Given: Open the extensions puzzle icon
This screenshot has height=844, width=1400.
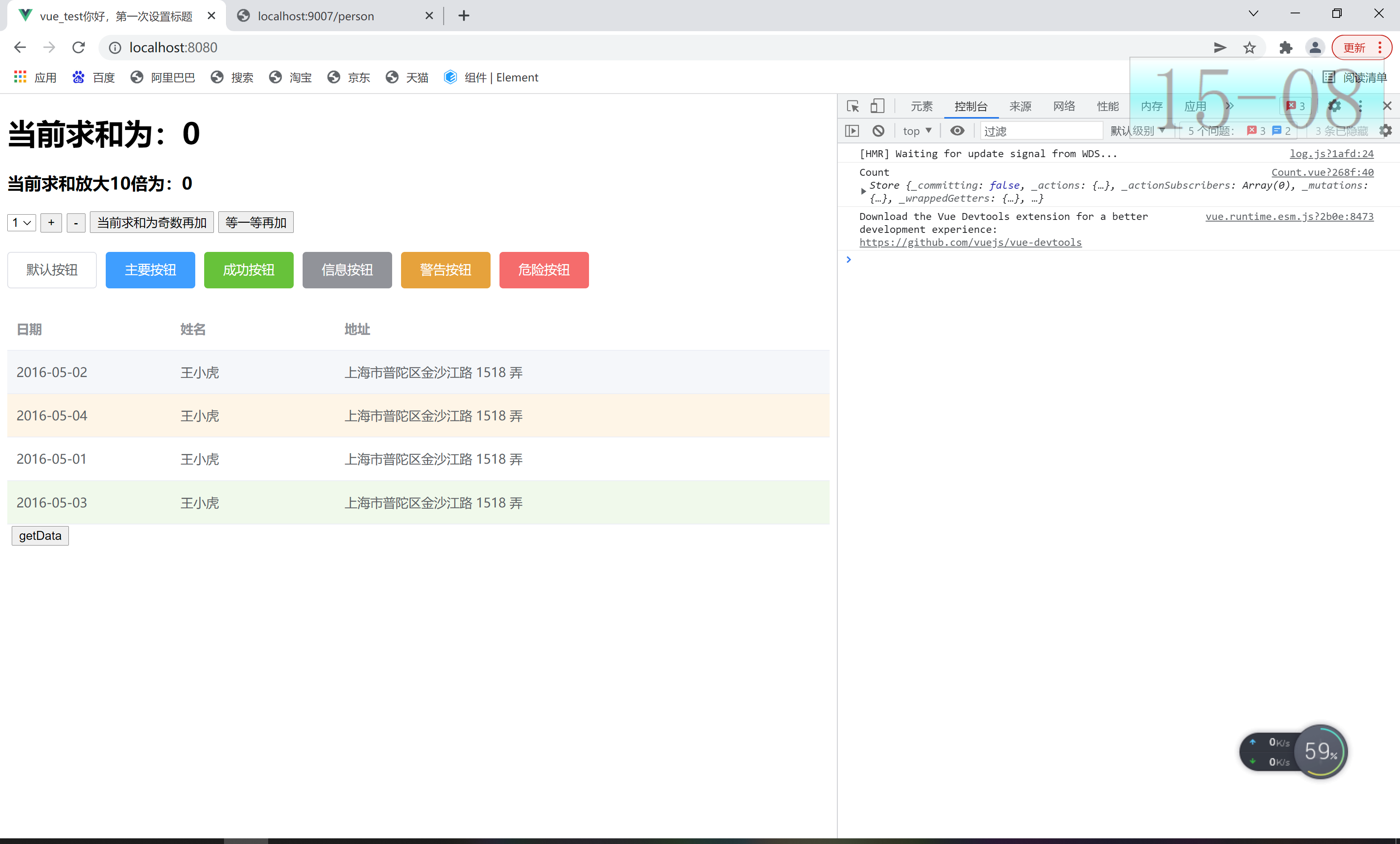Looking at the screenshot, I should (x=1285, y=48).
